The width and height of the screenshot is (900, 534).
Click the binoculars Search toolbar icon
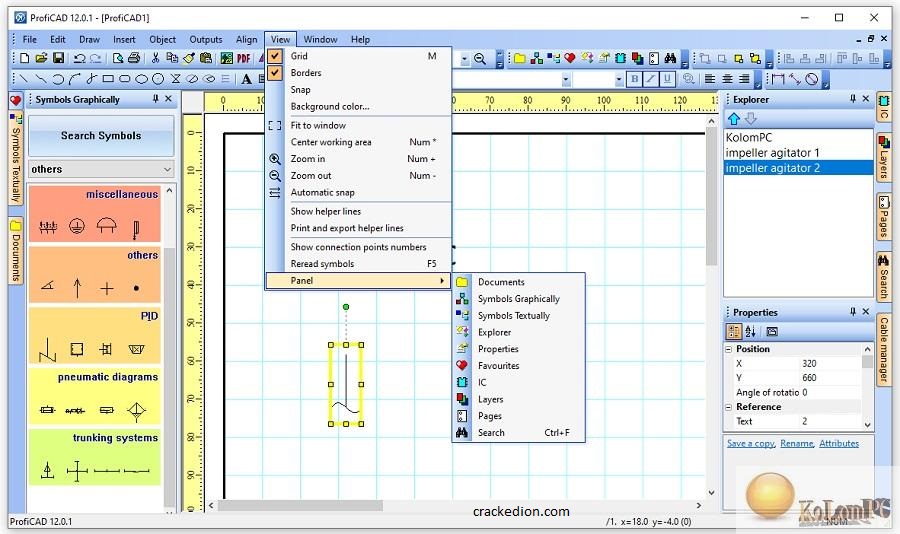click(670, 58)
